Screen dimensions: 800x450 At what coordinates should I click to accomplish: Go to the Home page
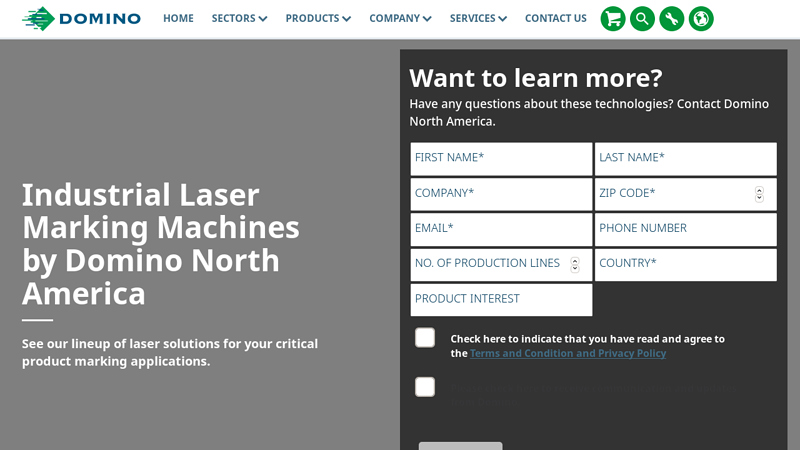tap(178, 18)
